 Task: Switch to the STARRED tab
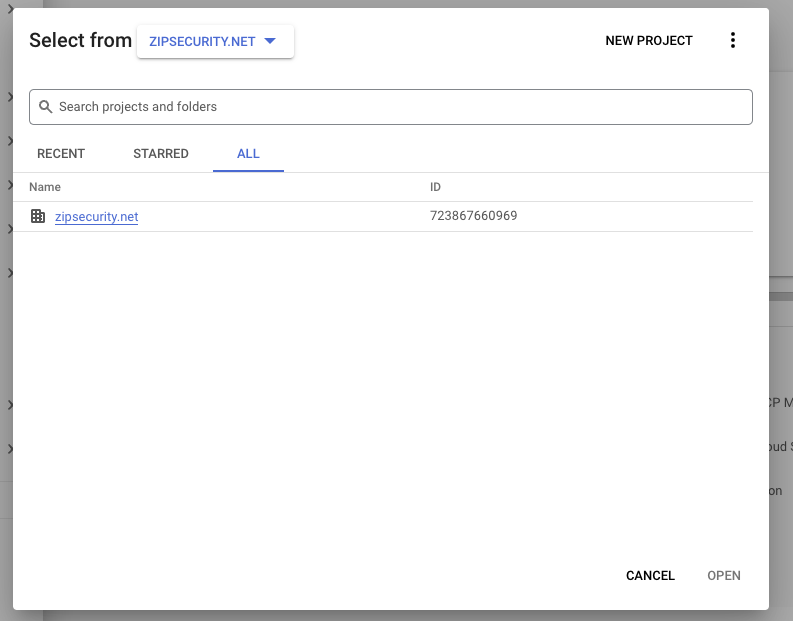(x=161, y=154)
